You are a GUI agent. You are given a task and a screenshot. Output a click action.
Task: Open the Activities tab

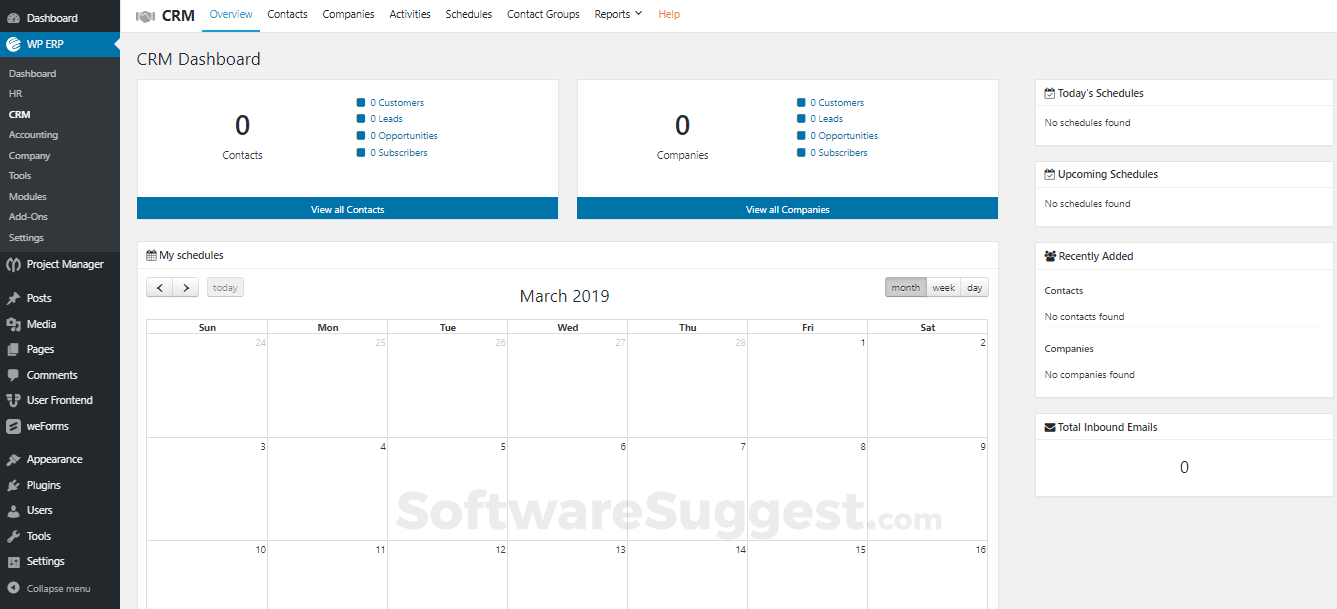[409, 14]
